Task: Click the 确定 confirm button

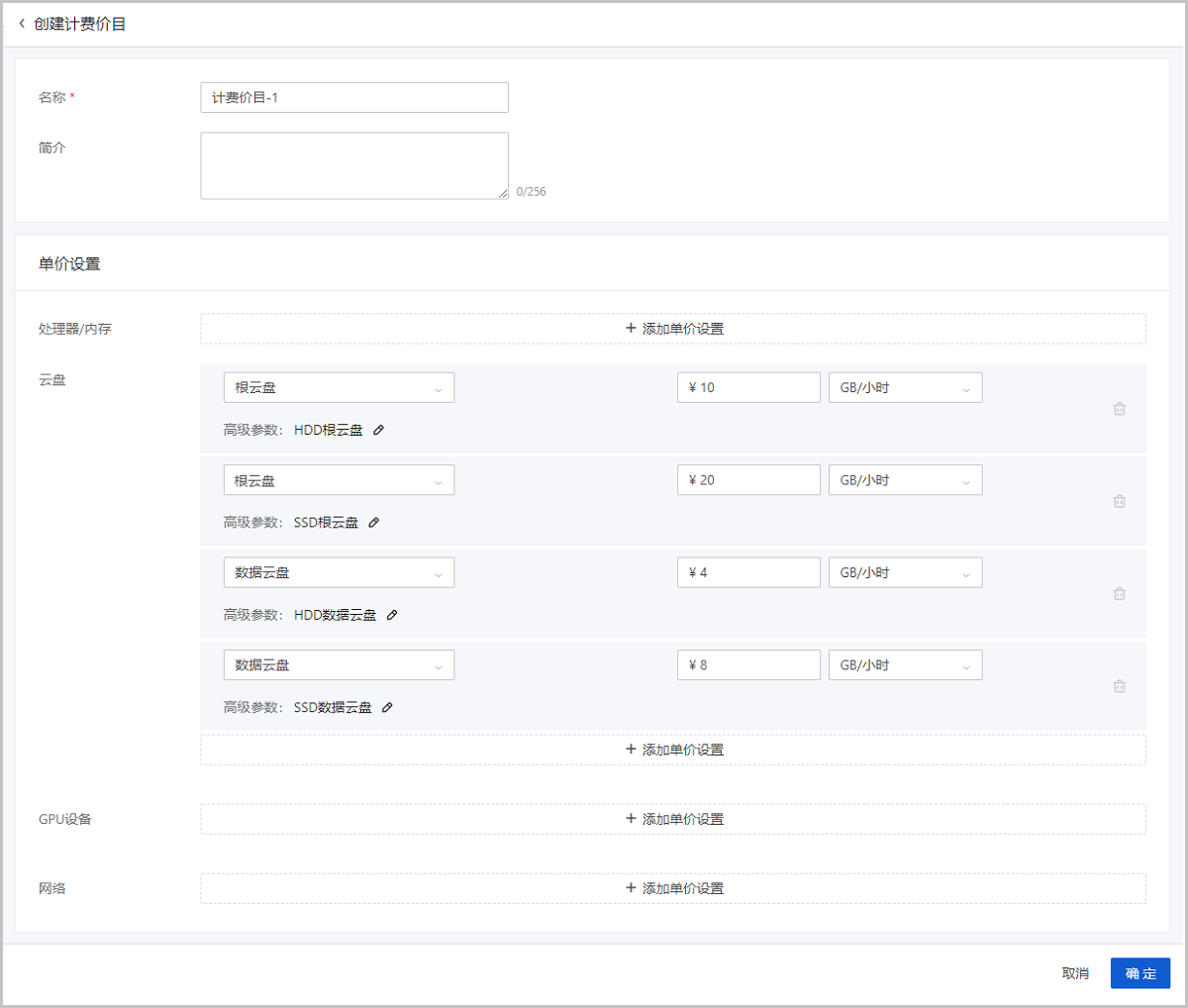Action: click(x=1139, y=973)
